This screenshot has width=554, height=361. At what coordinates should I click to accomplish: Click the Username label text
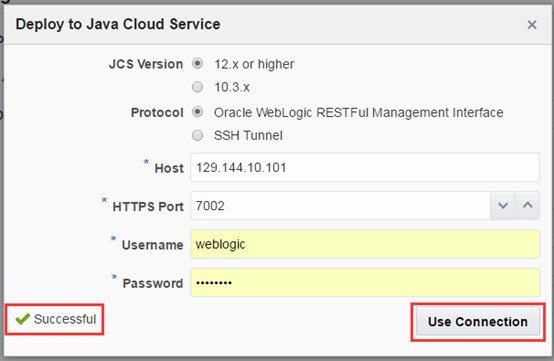pyautogui.click(x=153, y=245)
